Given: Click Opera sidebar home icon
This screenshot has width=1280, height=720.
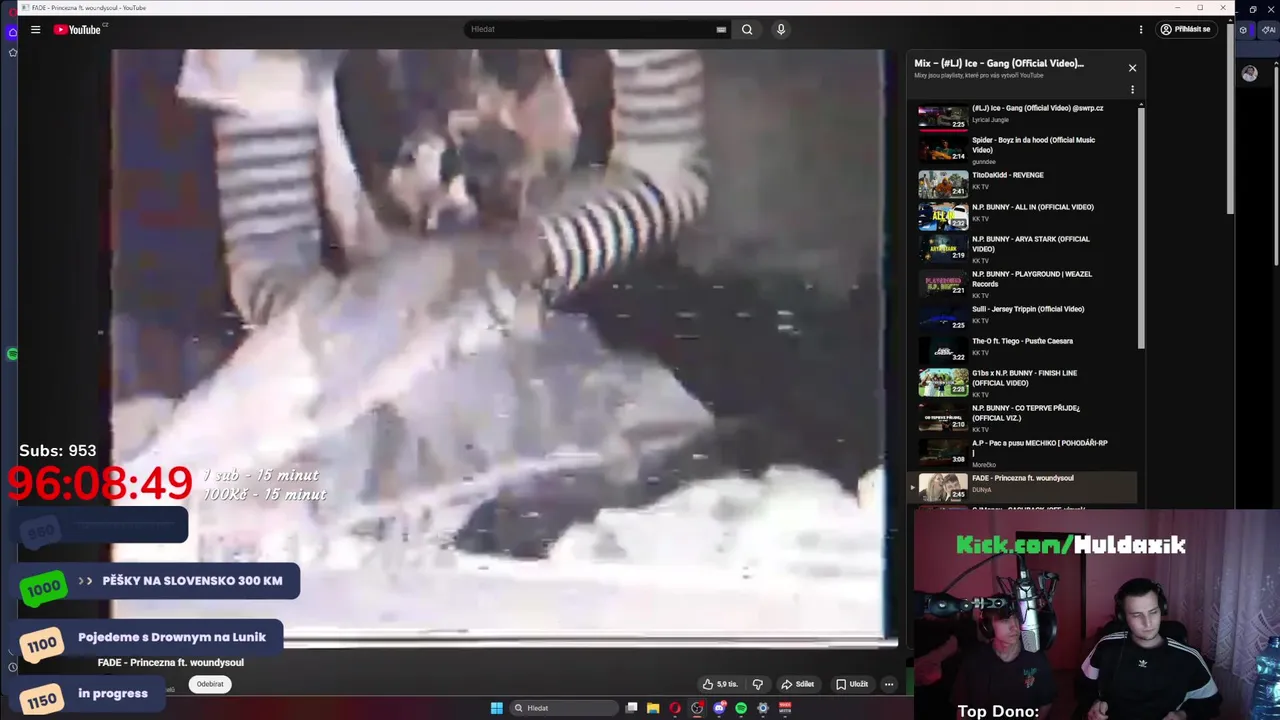Looking at the screenshot, I should 12,32.
